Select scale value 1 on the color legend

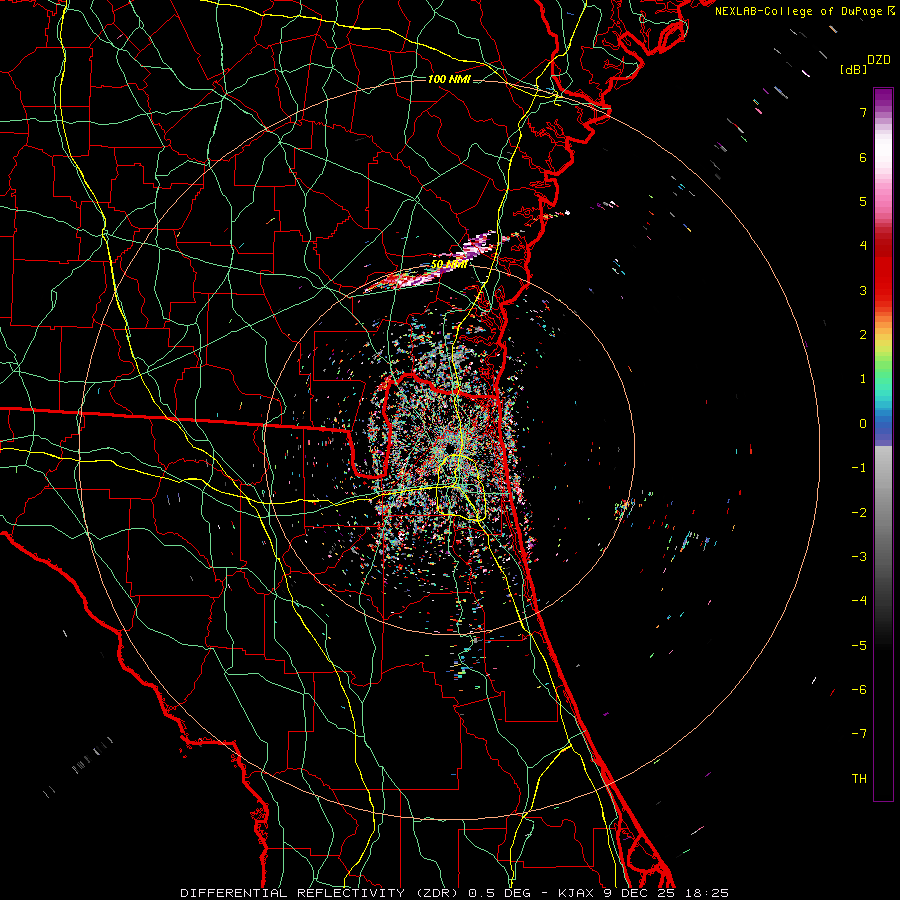(863, 379)
